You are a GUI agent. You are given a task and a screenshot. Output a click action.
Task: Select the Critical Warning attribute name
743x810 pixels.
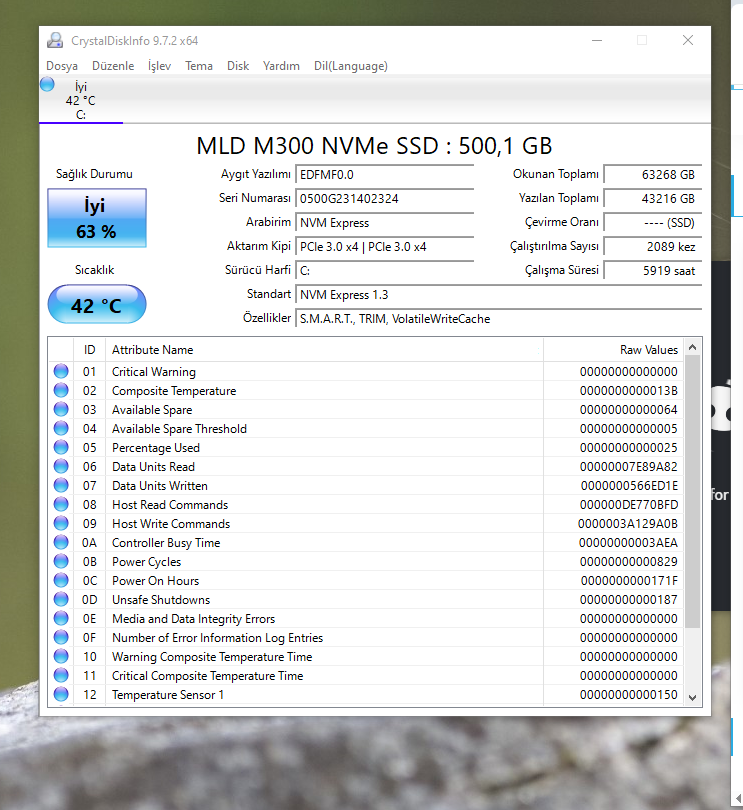click(153, 372)
